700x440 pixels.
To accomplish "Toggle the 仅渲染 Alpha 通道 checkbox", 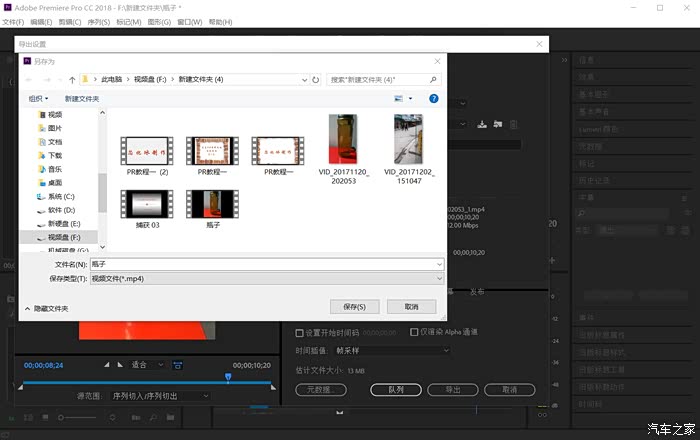I will tap(415, 332).
